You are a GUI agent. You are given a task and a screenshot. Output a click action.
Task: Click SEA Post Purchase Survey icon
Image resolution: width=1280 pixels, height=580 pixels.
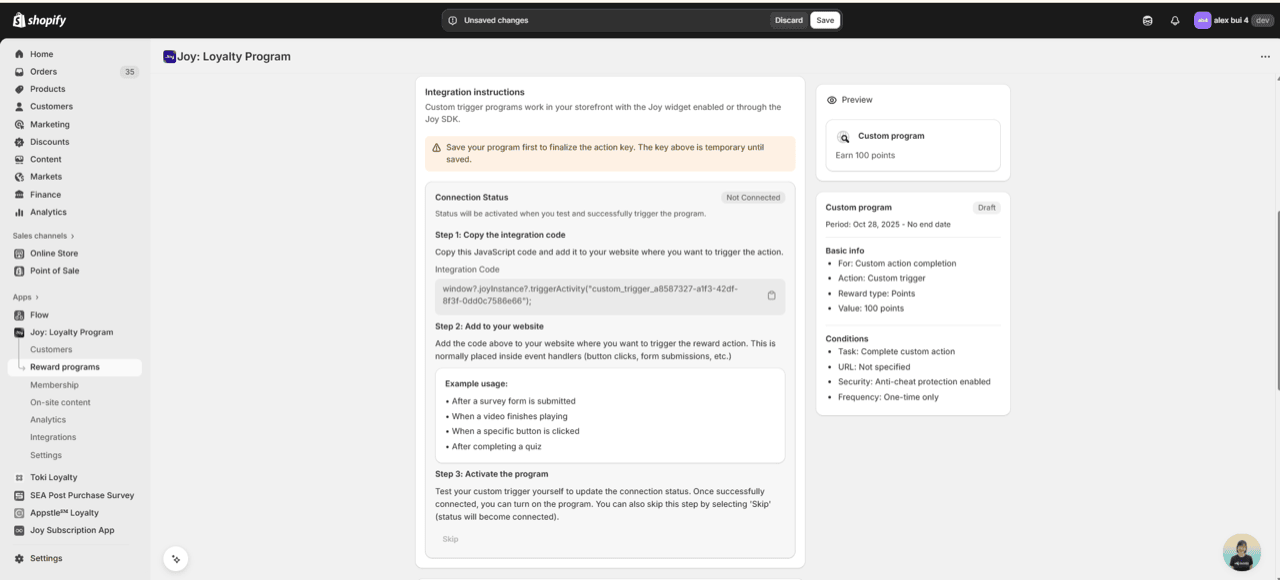(x=19, y=495)
